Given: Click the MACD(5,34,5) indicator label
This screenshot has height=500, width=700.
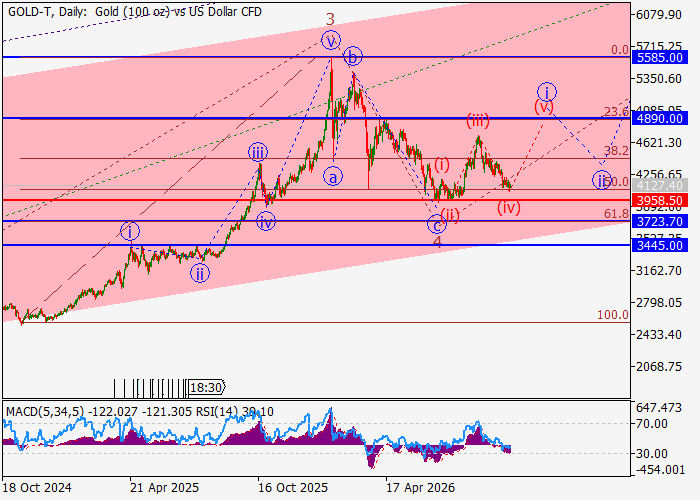Looking at the screenshot, I should coord(45,412).
